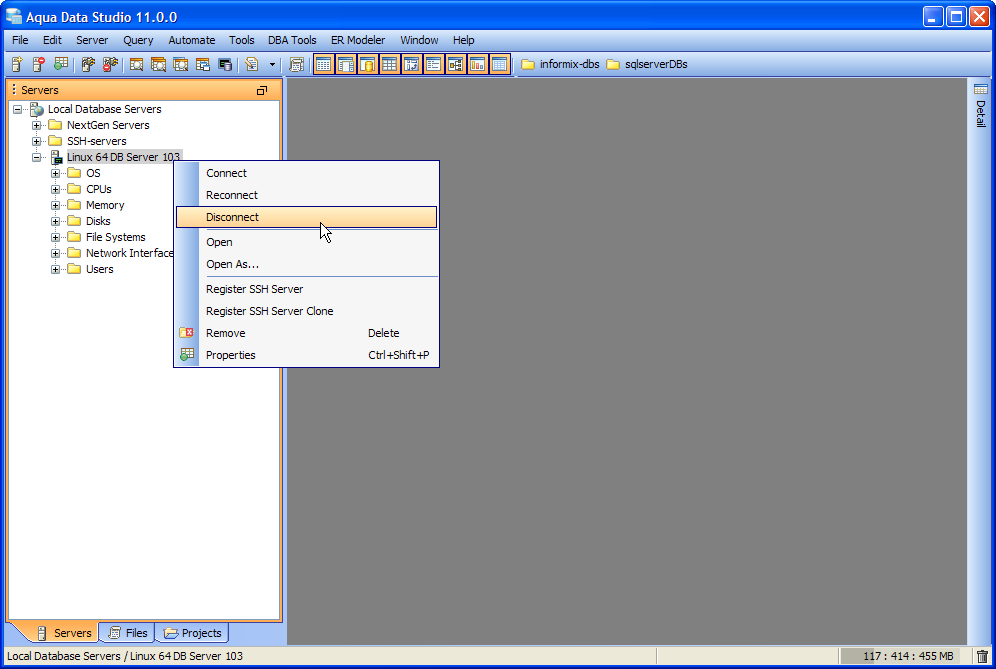
Task: Click the delete server icon with red minus
Action: (39, 64)
